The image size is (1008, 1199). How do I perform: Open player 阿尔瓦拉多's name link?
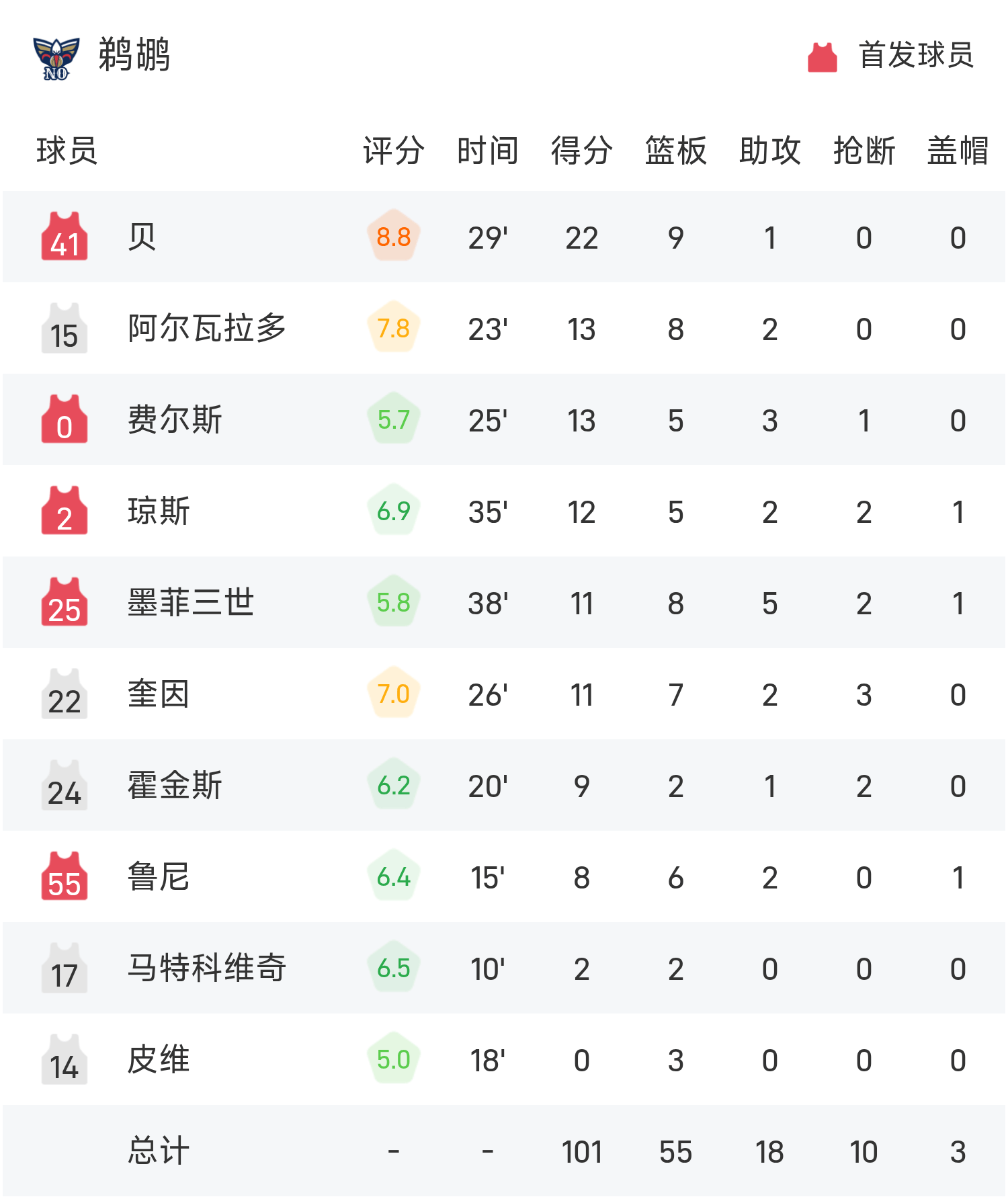[207, 328]
